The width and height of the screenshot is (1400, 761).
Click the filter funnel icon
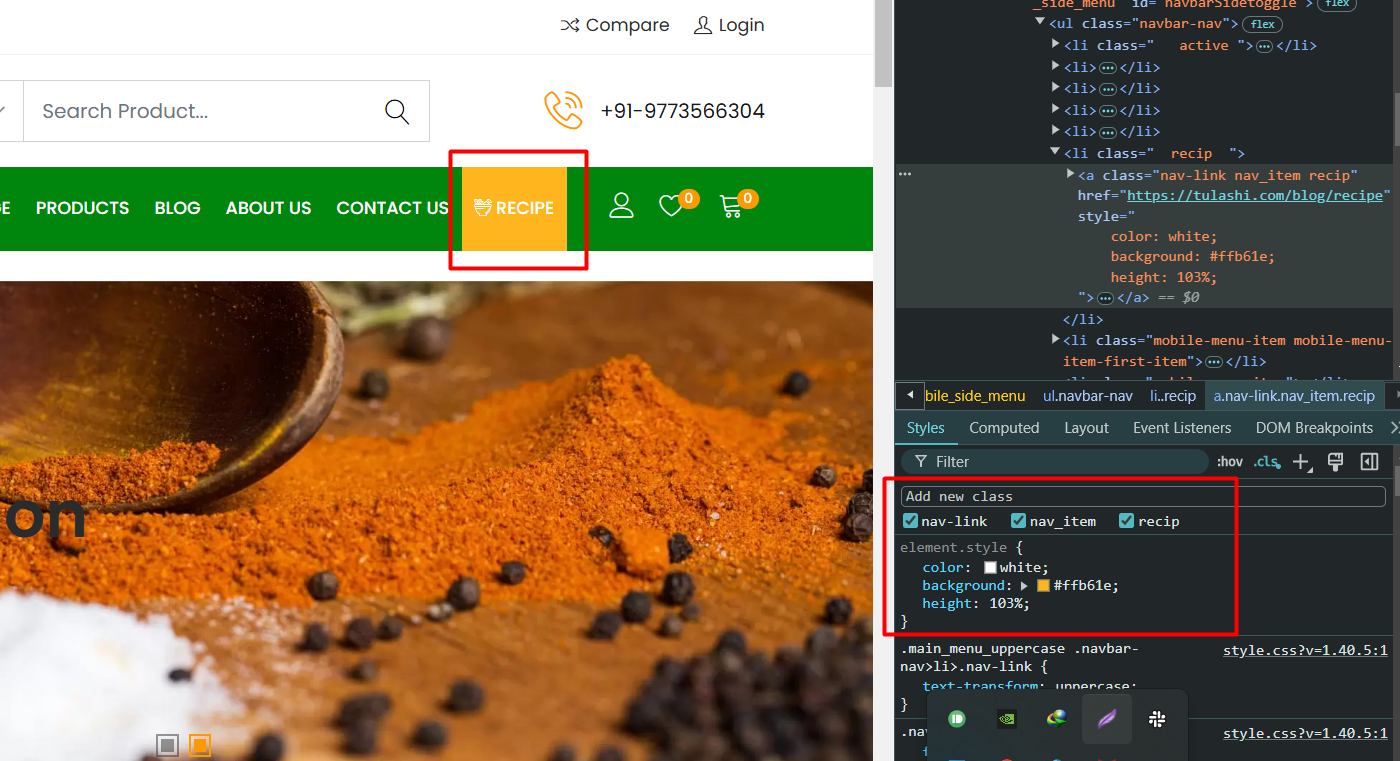pyautogui.click(x=920, y=461)
